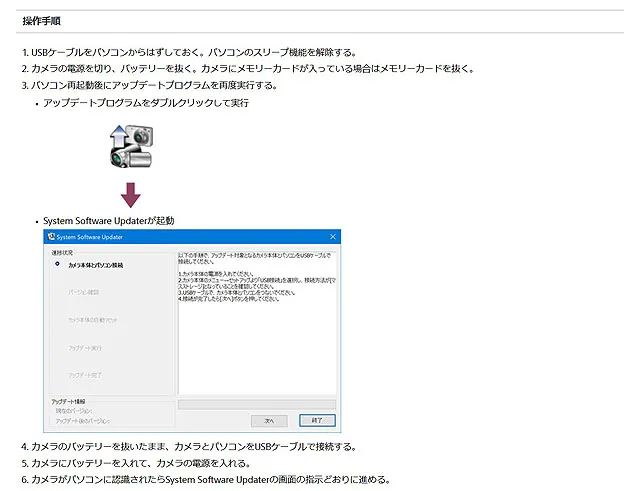640x491 pixels.
Task: Click the update progress bar
Action: [257, 404]
